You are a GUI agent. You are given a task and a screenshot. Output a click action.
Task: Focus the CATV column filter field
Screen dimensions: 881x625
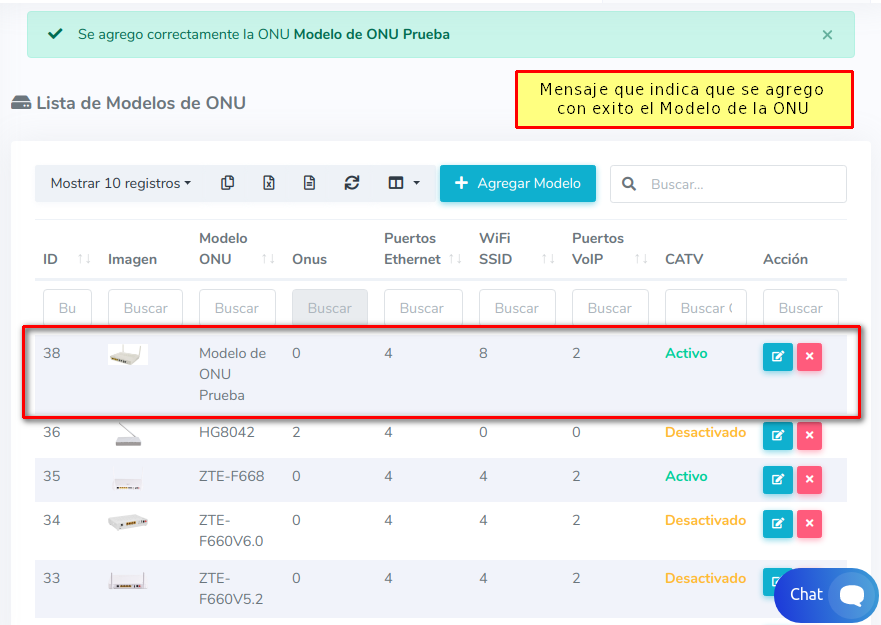(x=706, y=308)
